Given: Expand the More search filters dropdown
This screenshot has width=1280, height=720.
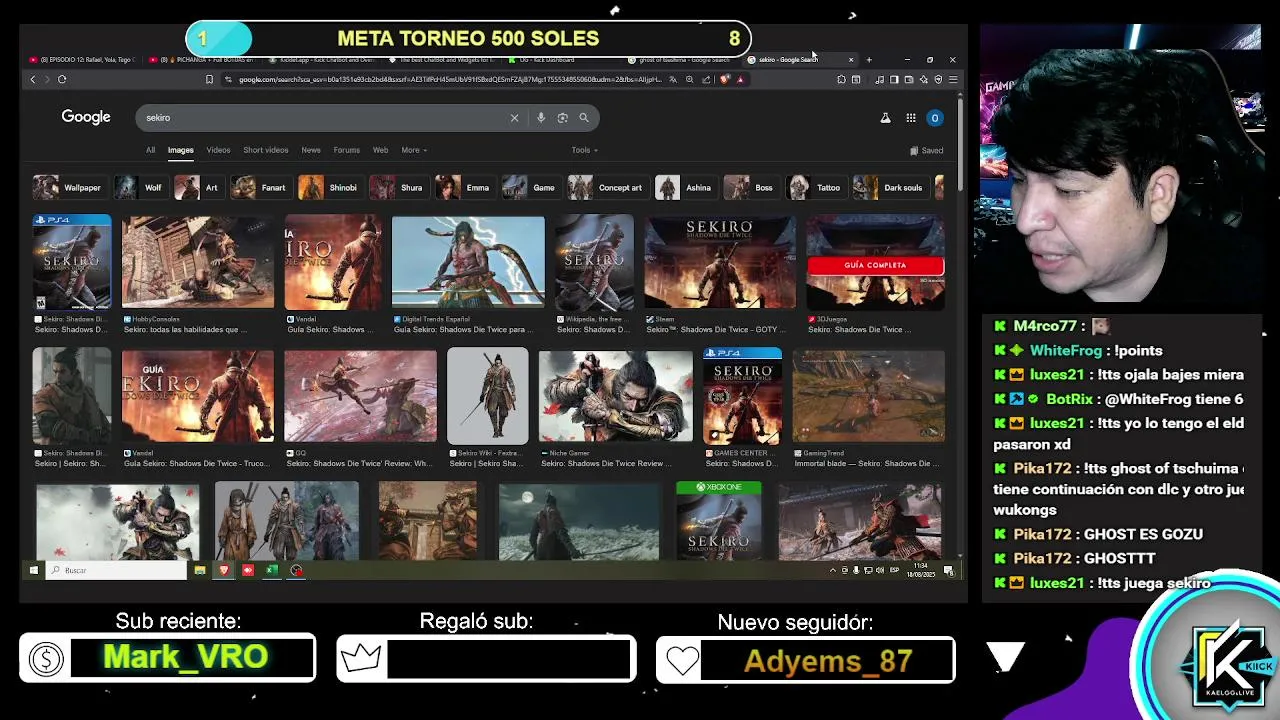Looking at the screenshot, I should pos(414,150).
